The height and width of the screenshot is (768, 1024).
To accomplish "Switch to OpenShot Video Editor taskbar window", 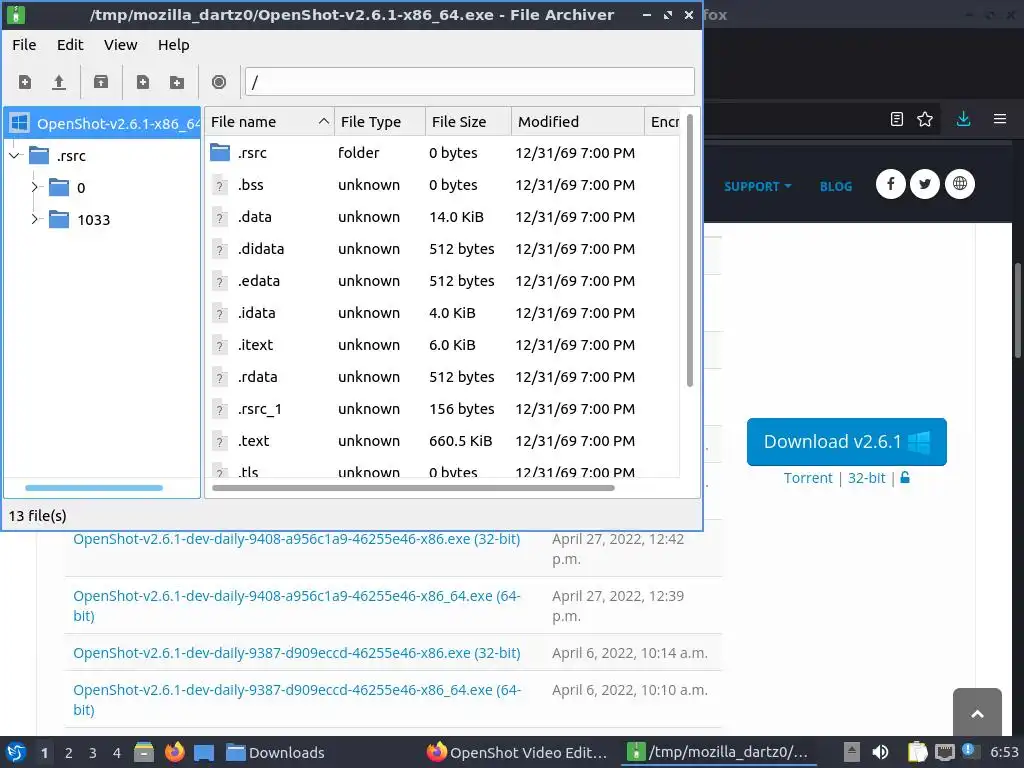I will click(x=517, y=752).
